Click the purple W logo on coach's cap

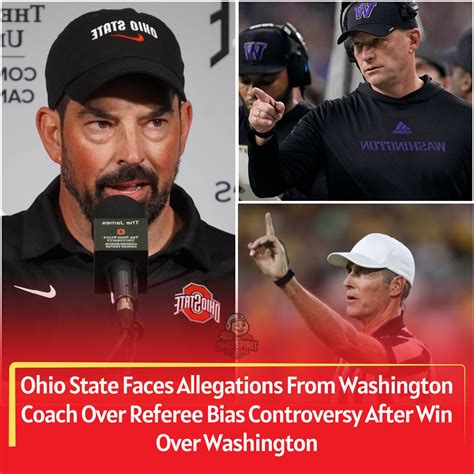pos(365,11)
